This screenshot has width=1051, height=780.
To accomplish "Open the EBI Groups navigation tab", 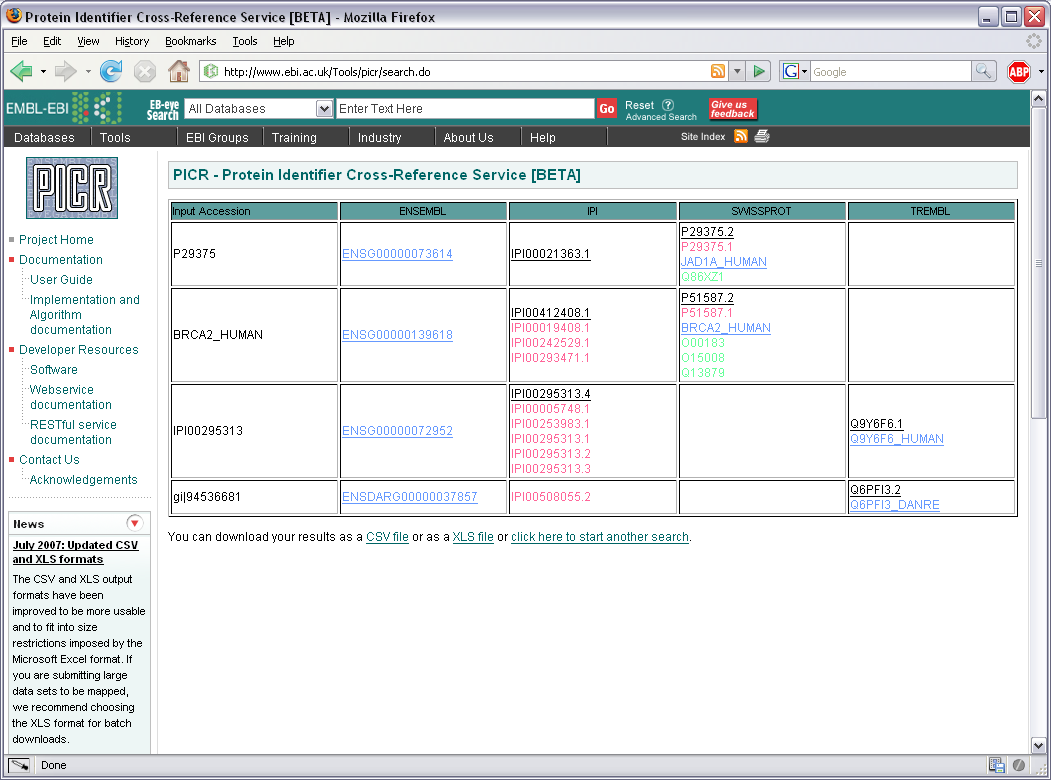I will (217, 137).
